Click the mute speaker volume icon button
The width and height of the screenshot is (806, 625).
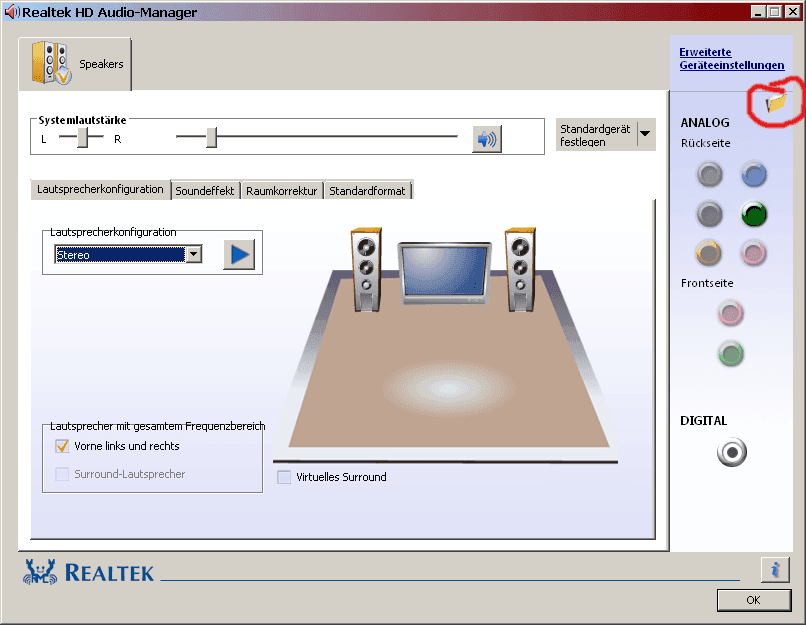click(x=487, y=139)
